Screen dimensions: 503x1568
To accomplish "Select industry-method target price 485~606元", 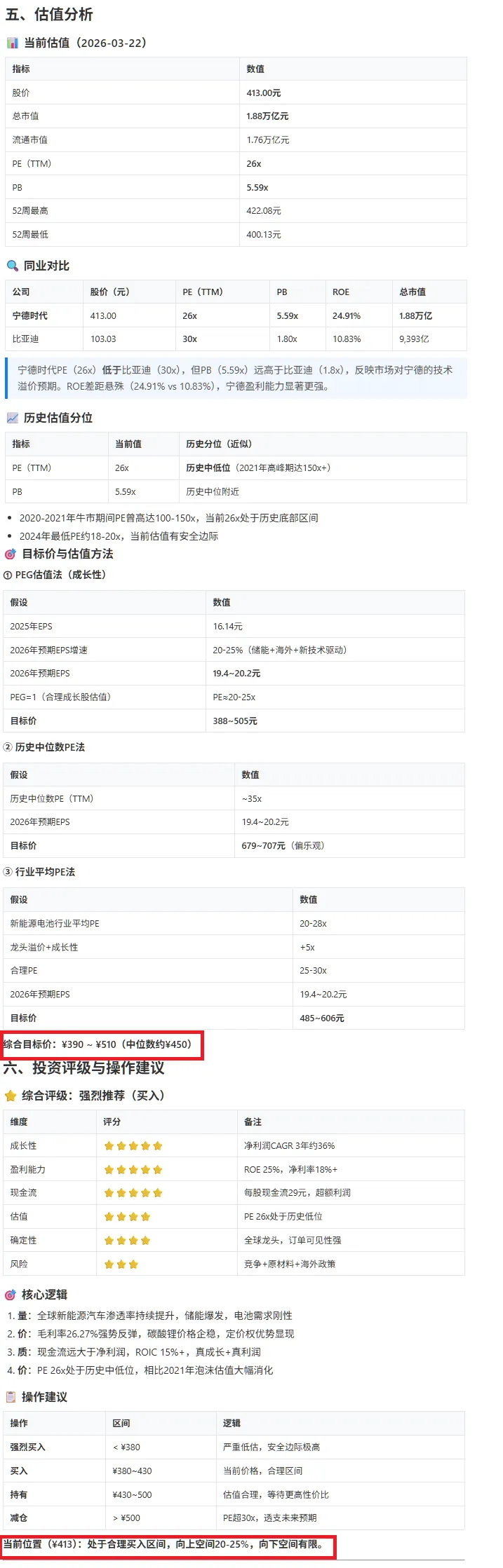I will click(322, 1018).
